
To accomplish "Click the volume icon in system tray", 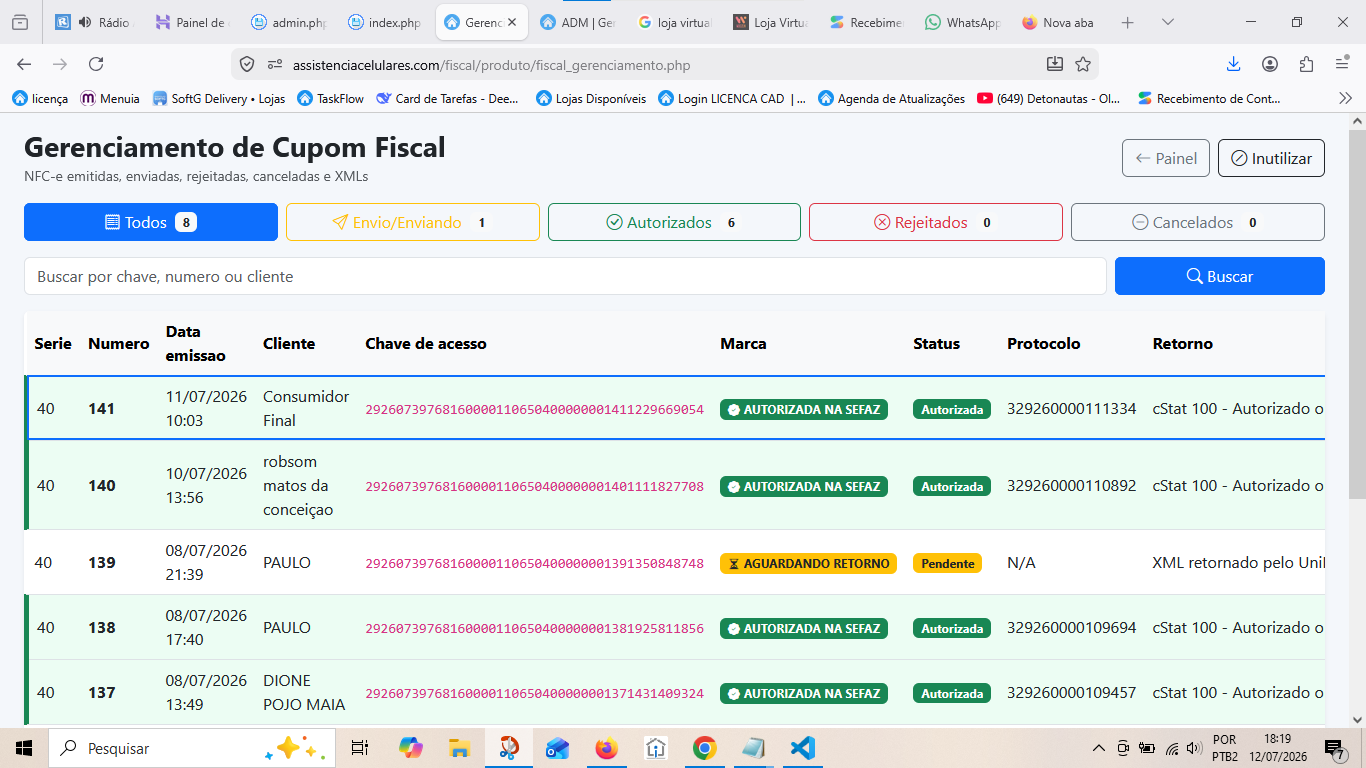I will pos(1192,748).
